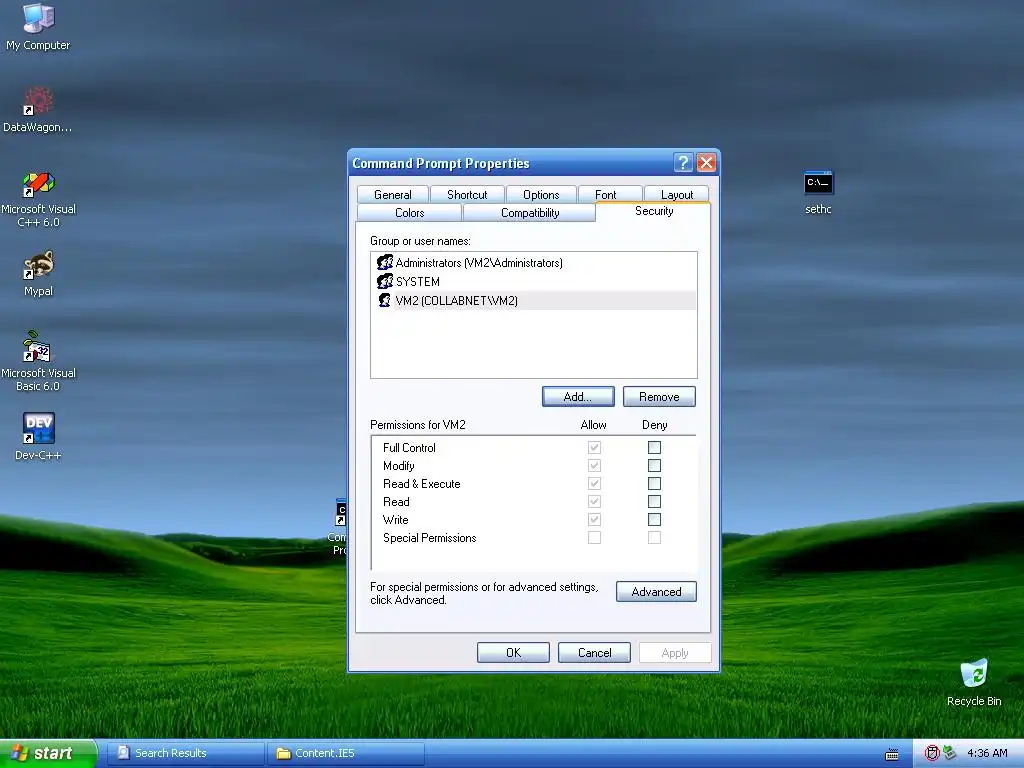Switch to the General tab
The image size is (1024, 768).
tap(392, 195)
